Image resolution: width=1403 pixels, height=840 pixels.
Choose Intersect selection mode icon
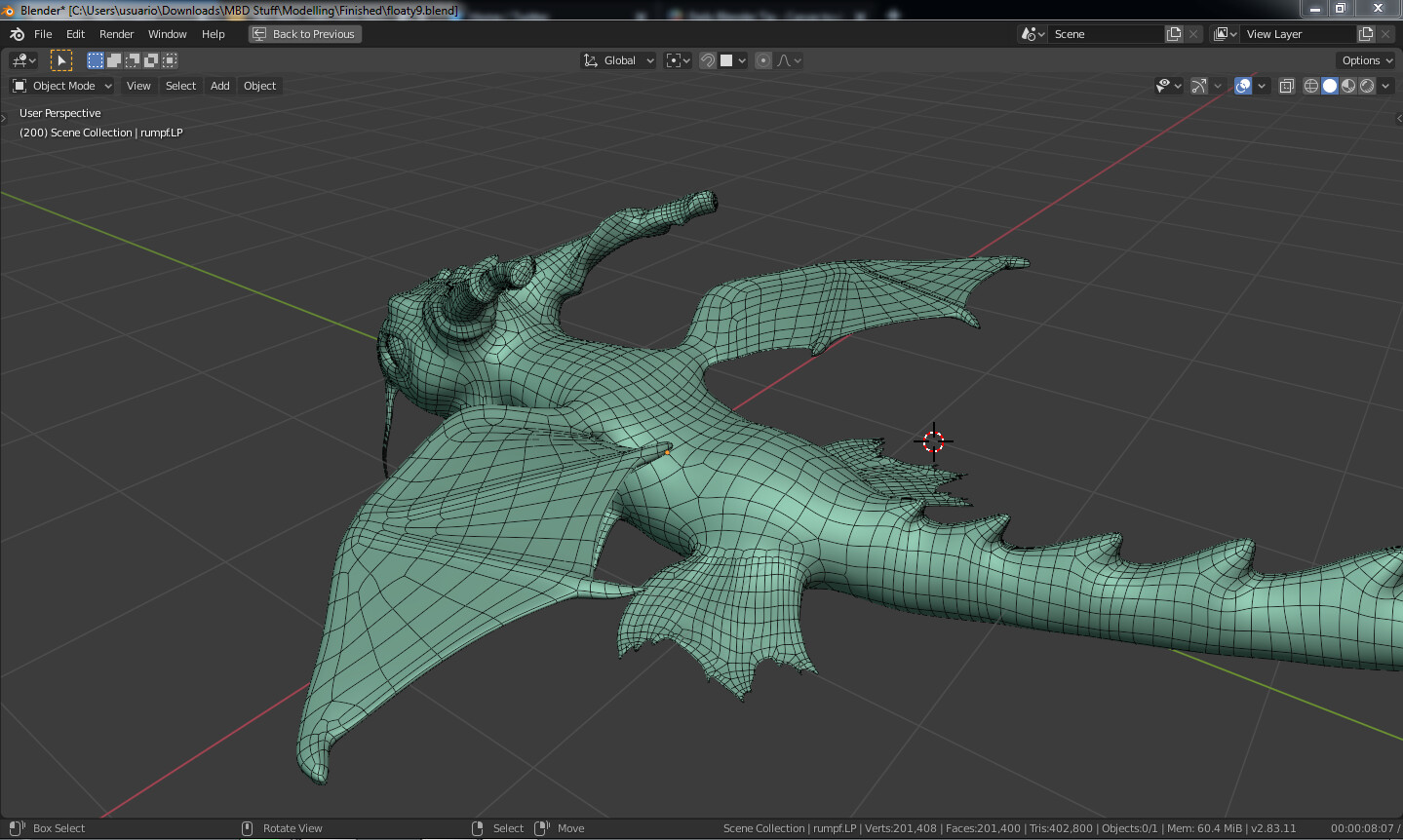tap(170, 60)
